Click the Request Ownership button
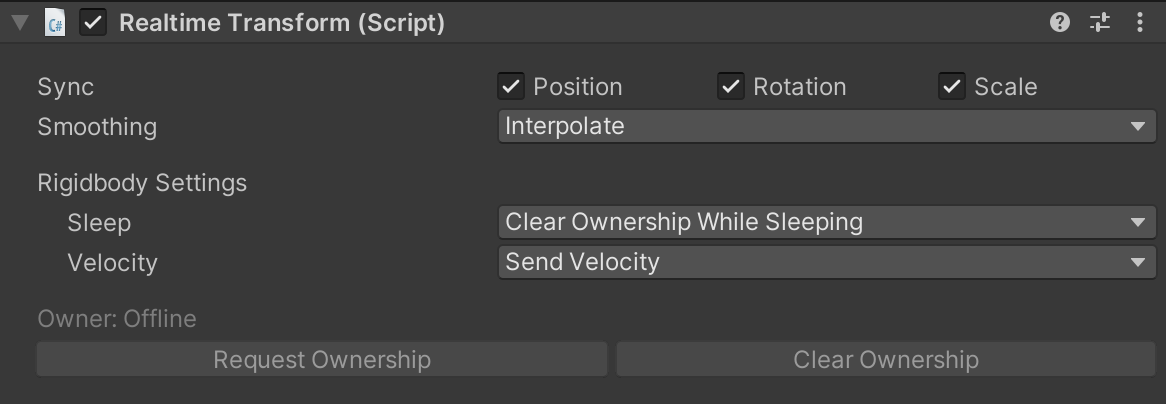 point(322,360)
